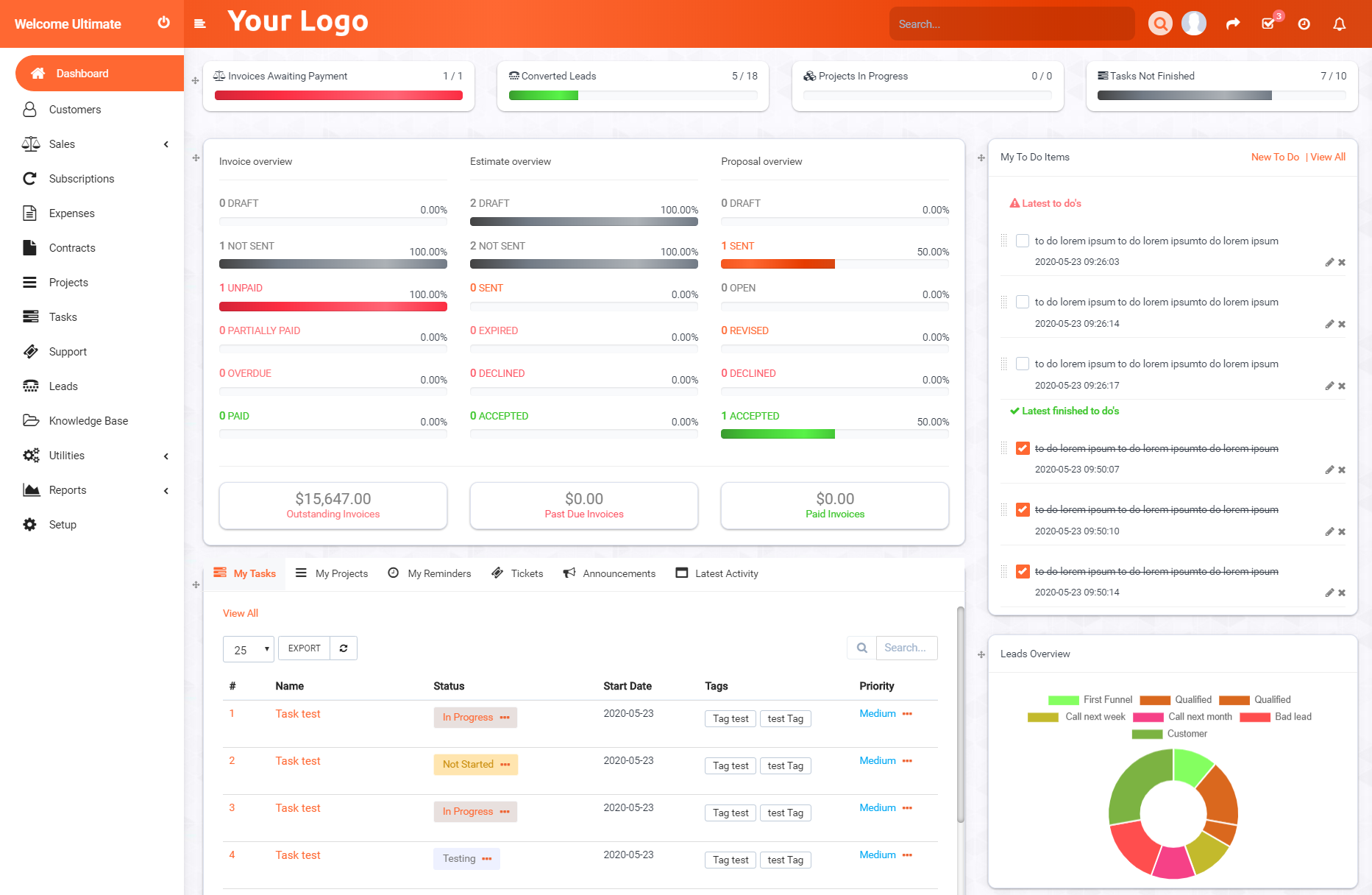Toggle the First Funnel legend color swatch

pos(1063,700)
